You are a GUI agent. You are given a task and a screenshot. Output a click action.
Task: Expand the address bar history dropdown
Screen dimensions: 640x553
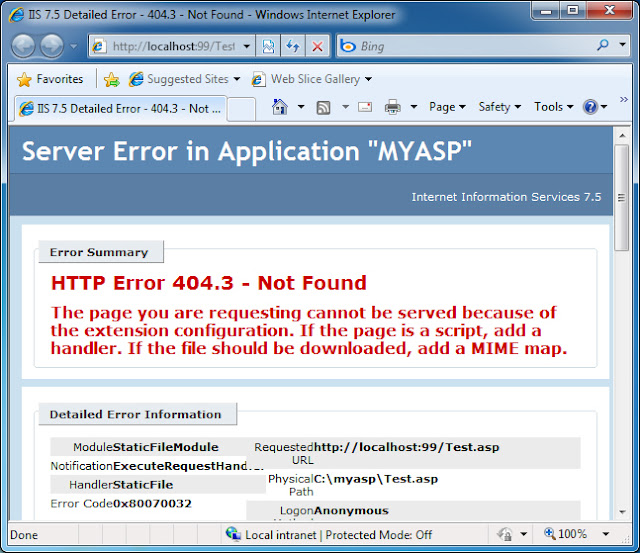pos(247,46)
